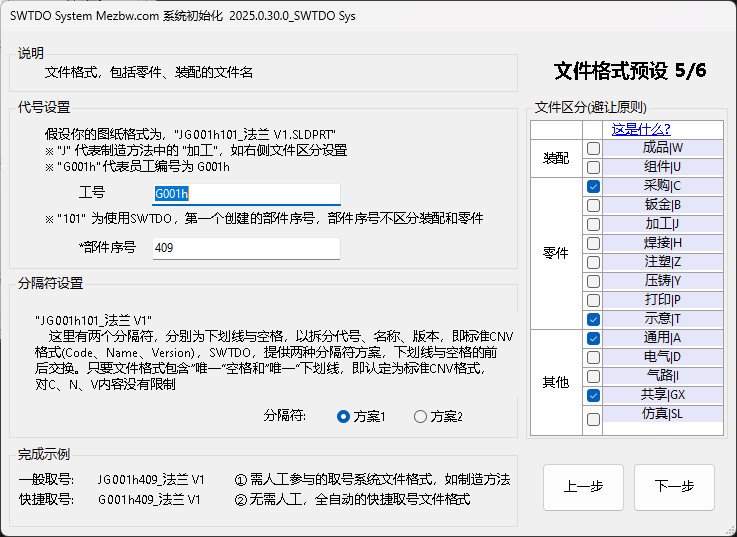Uncheck the 共享|GX checkbox
Screen dimensions: 737x537
(x=594, y=395)
